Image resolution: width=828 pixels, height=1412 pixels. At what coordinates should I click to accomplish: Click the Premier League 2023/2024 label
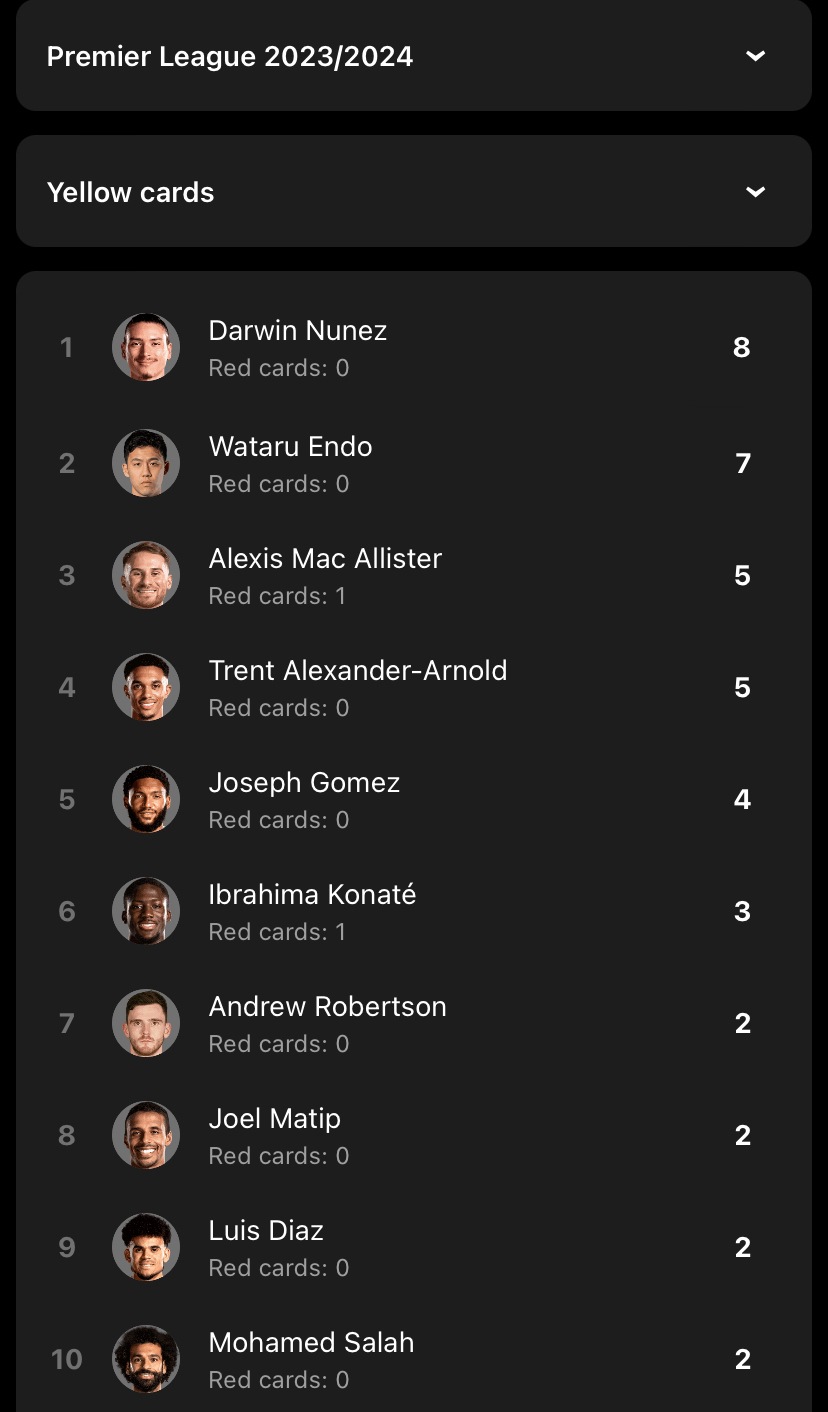[230, 56]
